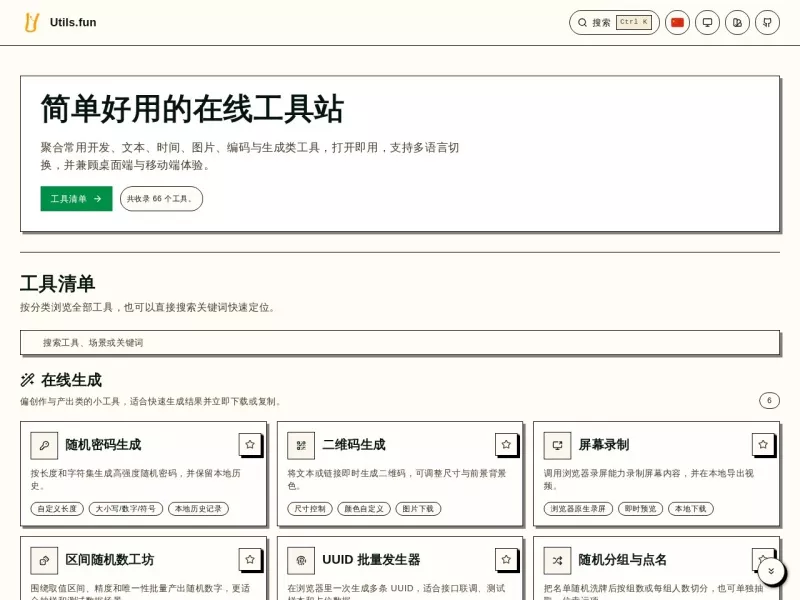Viewport: 800px width, 600px height.
Task: Click the magic wand icon beside 在线生成
Action: pos(28,380)
